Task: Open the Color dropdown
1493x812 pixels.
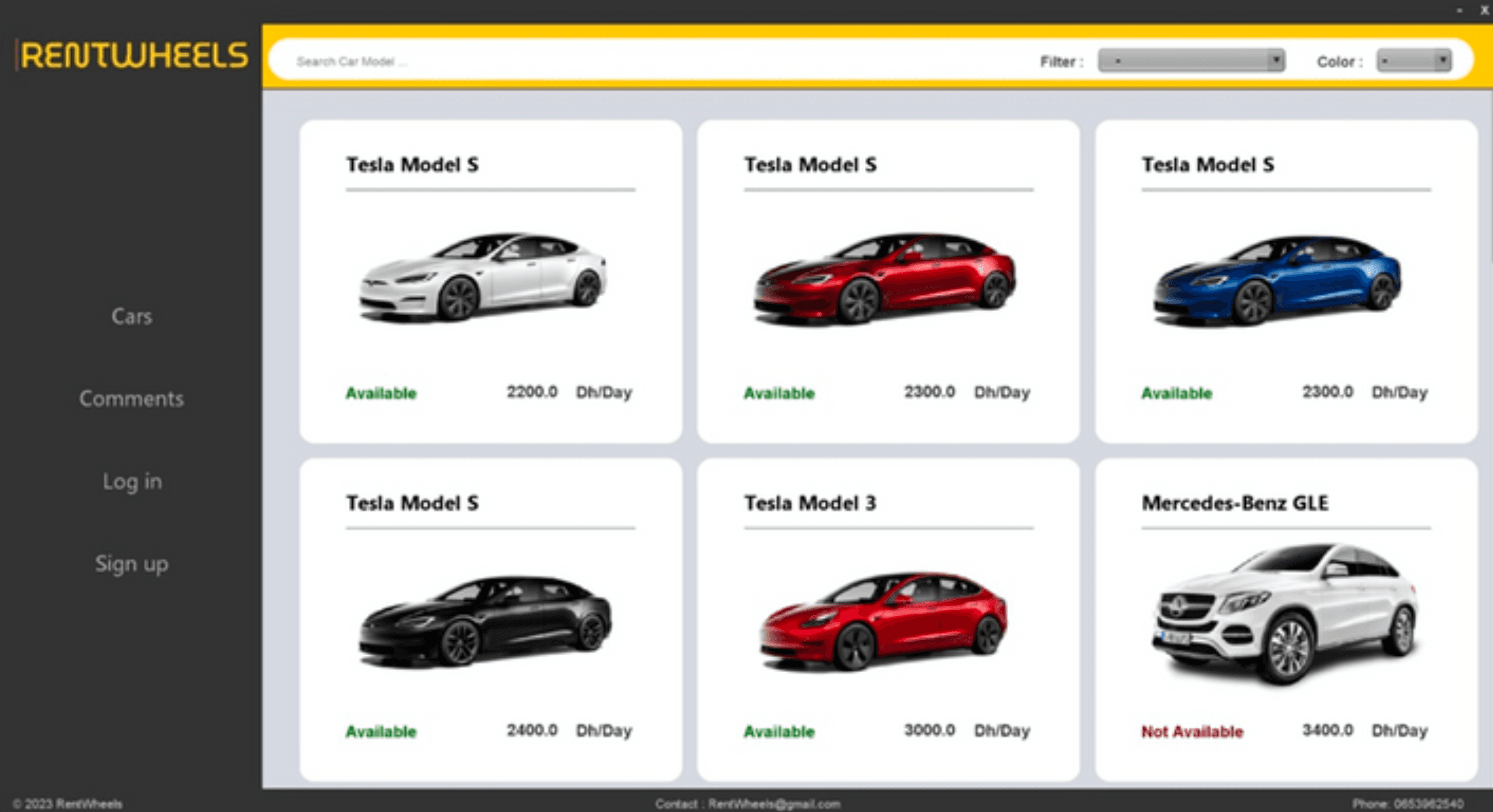Action: coord(1414,60)
